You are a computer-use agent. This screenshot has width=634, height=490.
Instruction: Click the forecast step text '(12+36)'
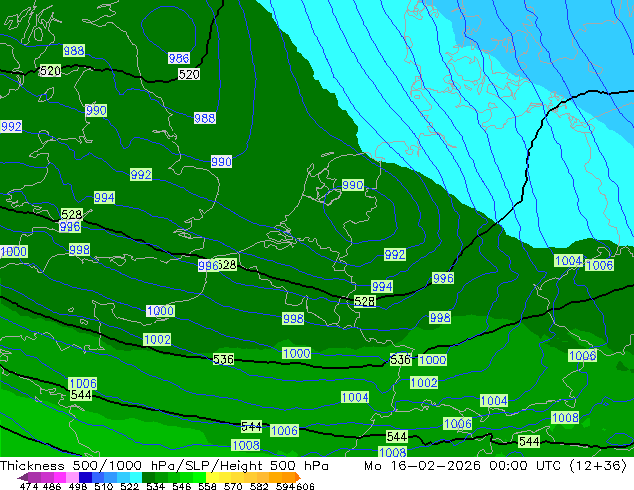tap(598, 466)
